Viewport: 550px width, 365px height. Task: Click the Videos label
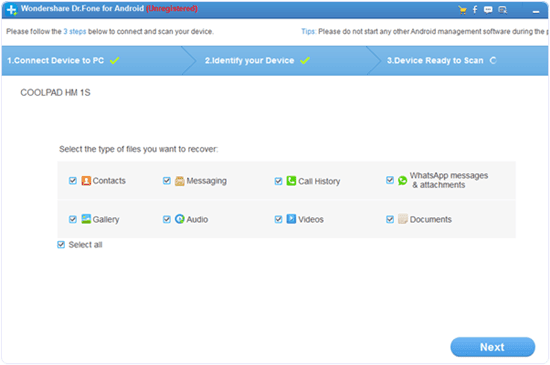pos(311,219)
